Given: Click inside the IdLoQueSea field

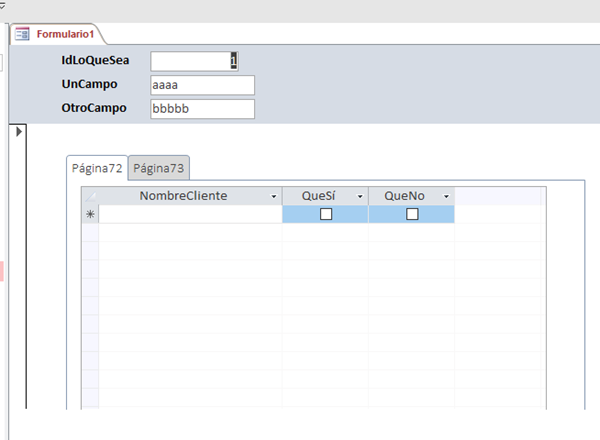Looking at the screenshot, I should point(190,61).
